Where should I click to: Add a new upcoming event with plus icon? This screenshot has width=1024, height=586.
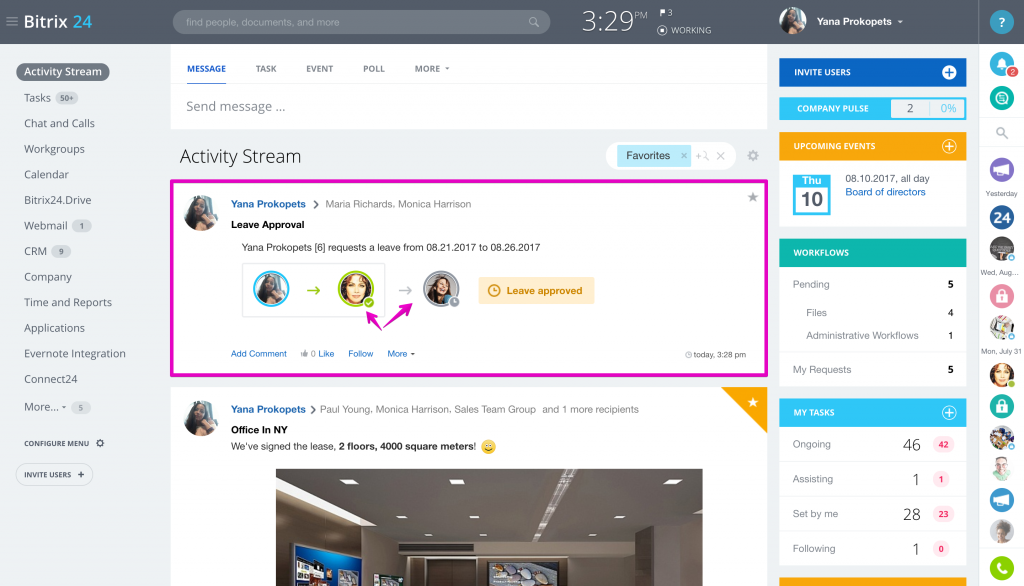tap(949, 146)
